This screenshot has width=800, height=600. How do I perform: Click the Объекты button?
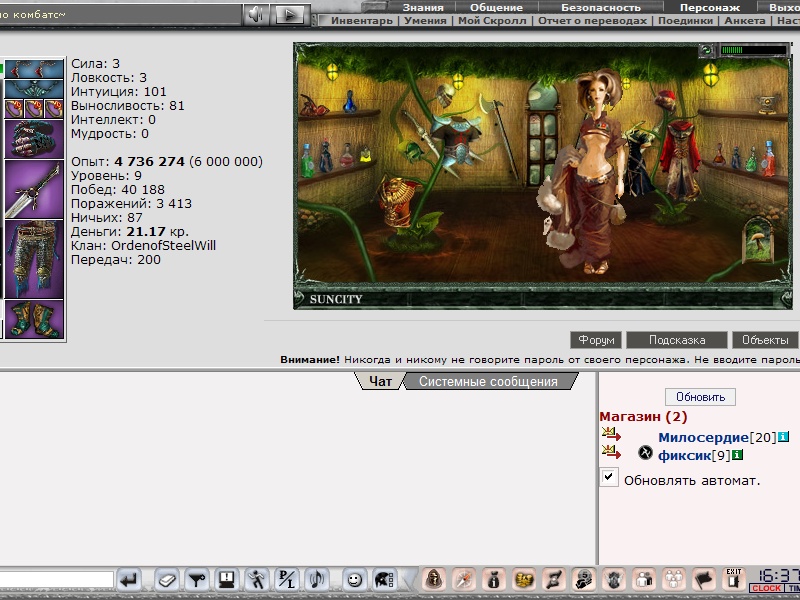point(765,340)
